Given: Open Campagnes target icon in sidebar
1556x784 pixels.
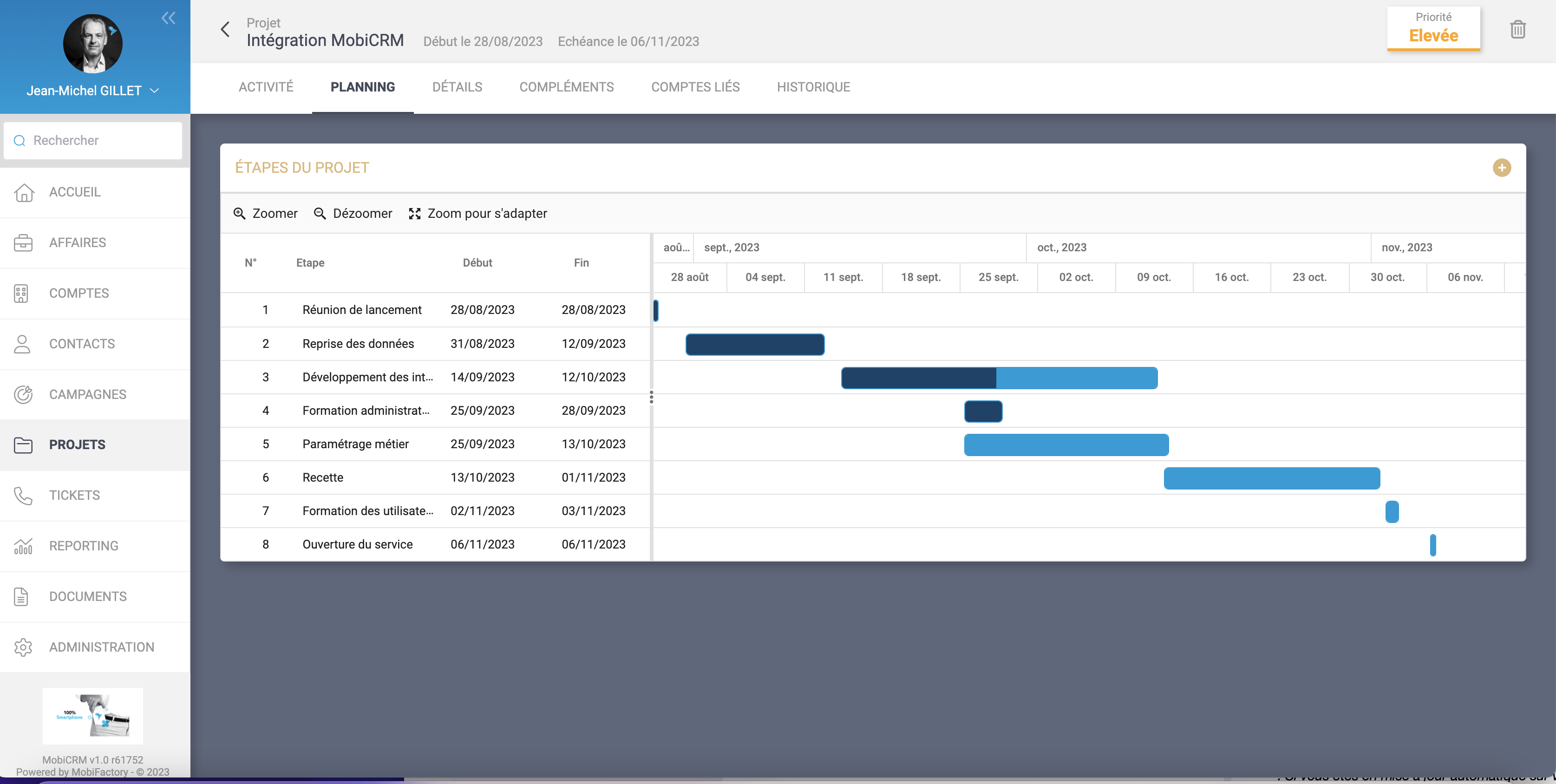Looking at the screenshot, I should (23, 394).
